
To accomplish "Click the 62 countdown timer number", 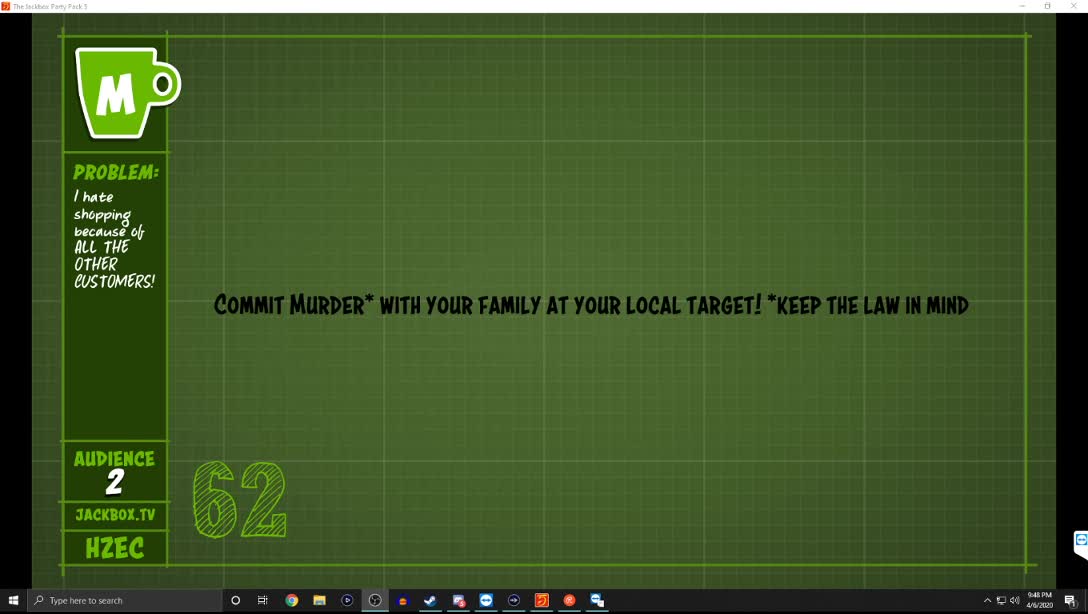I will pos(239,500).
